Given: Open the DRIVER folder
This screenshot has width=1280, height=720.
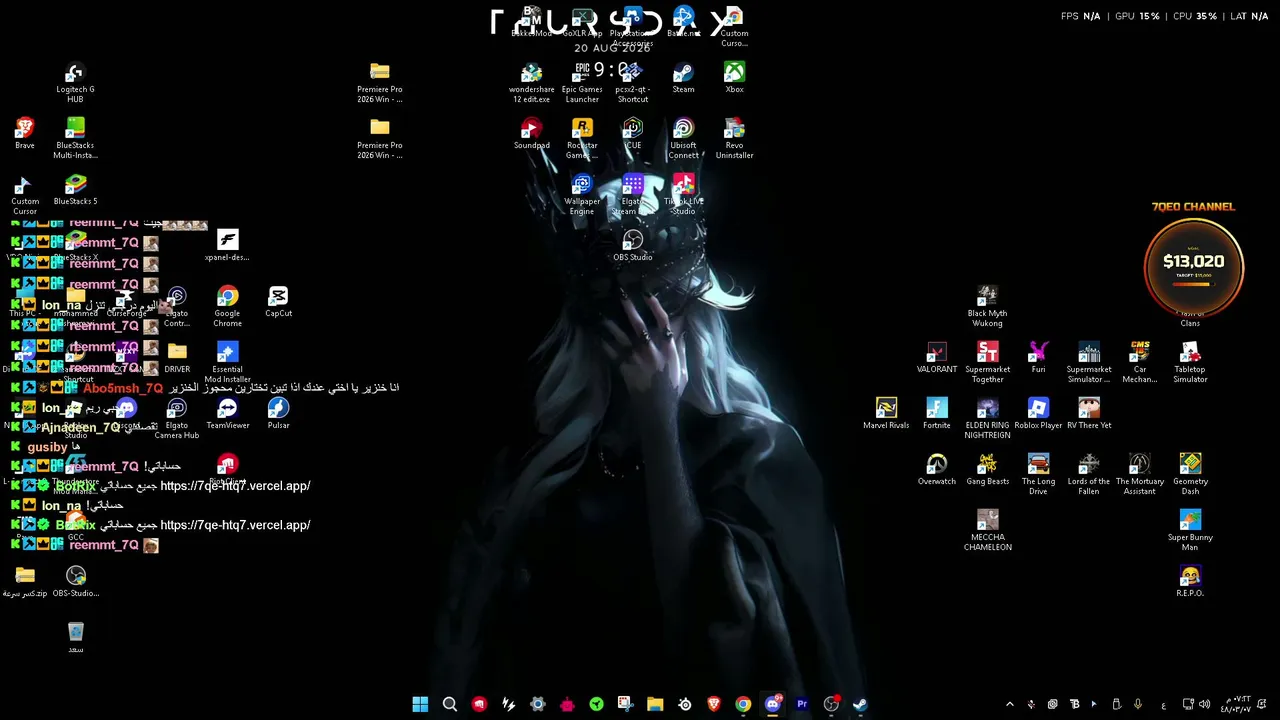Looking at the screenshot, I should coord(177,357).
